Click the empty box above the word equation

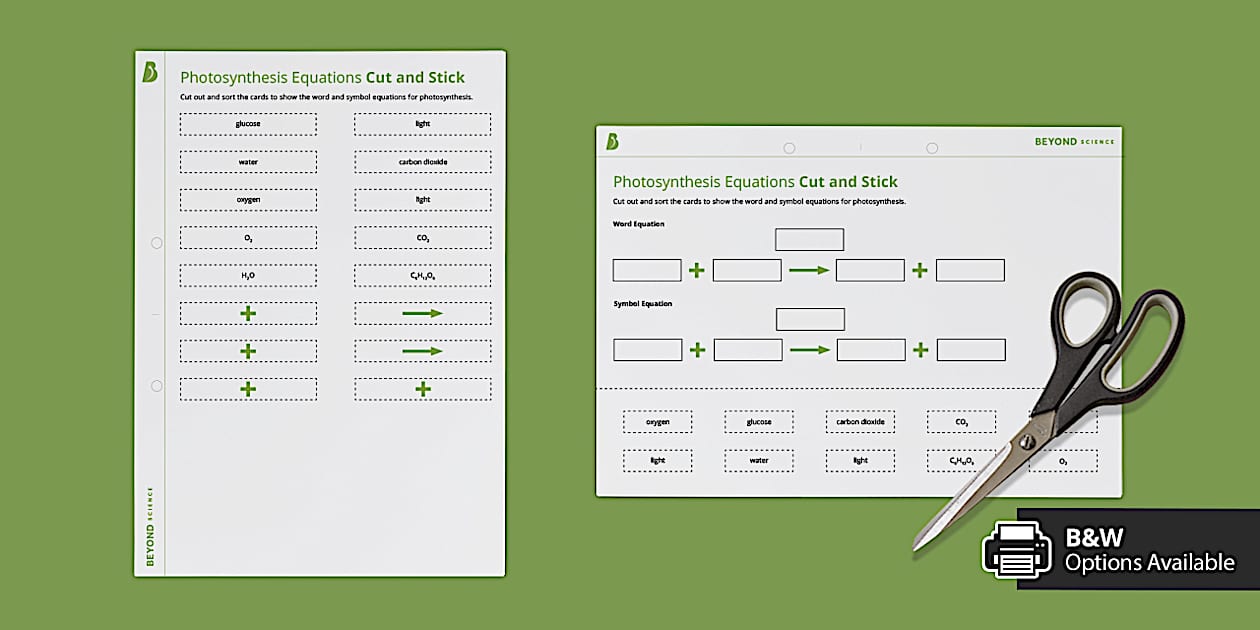(x=810, y=239)
